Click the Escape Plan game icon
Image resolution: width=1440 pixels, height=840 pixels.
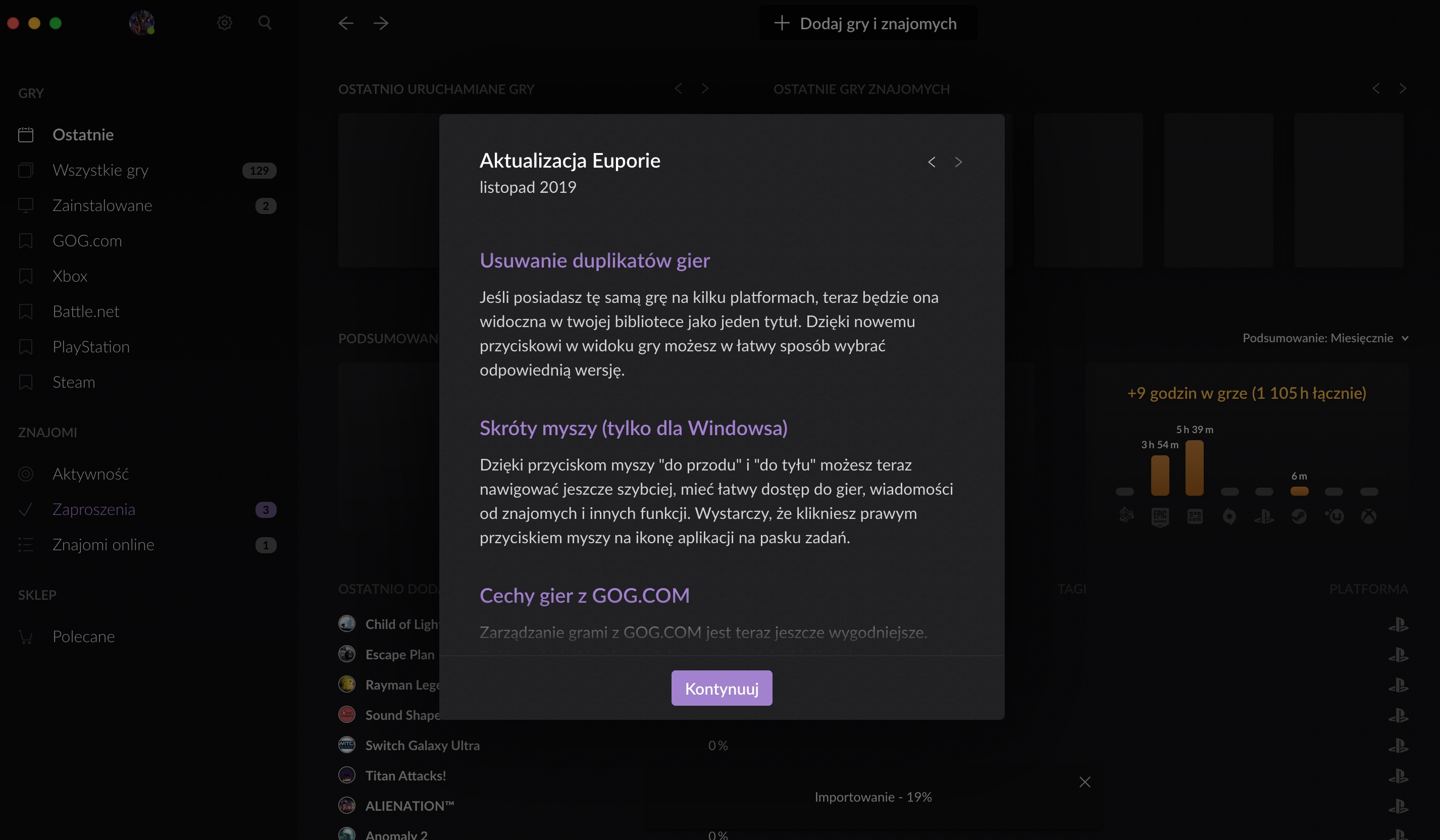(x=347, y=654)
